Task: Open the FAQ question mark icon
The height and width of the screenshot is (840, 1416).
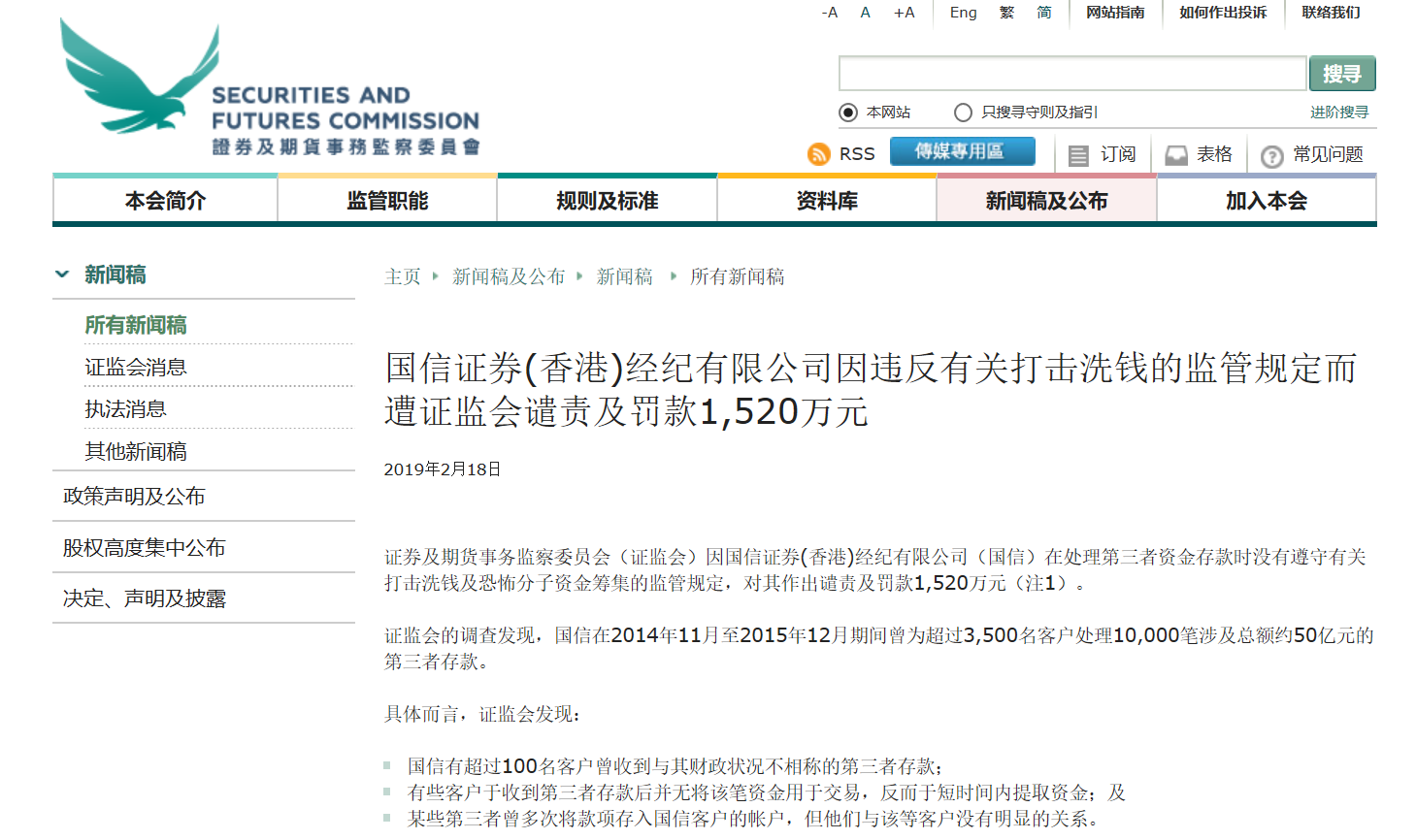Action: point(1271,156)
